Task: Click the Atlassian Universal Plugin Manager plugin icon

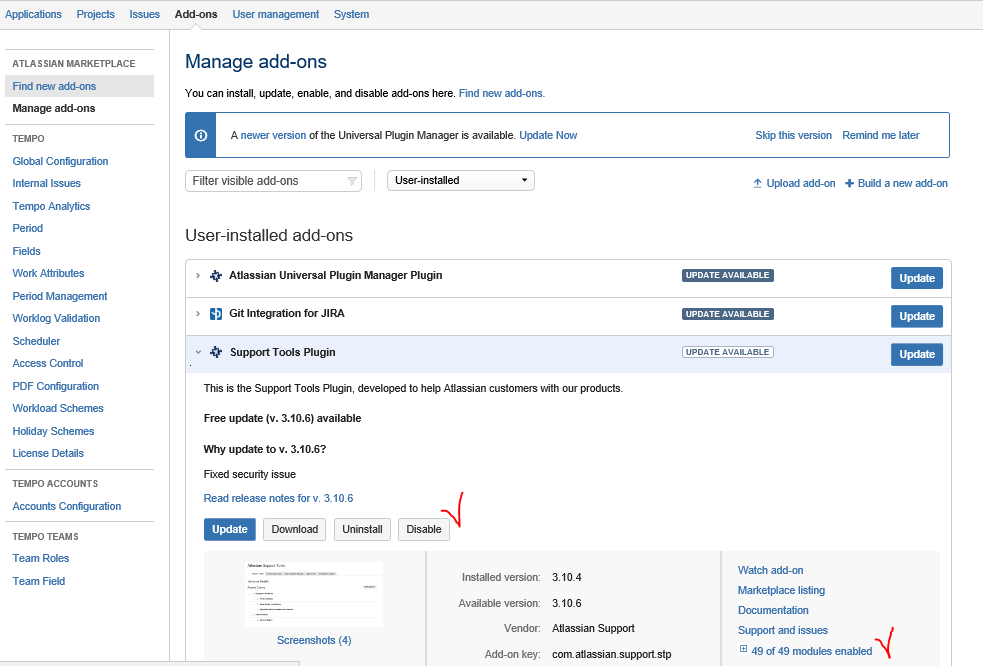Action: pos(216,275)
